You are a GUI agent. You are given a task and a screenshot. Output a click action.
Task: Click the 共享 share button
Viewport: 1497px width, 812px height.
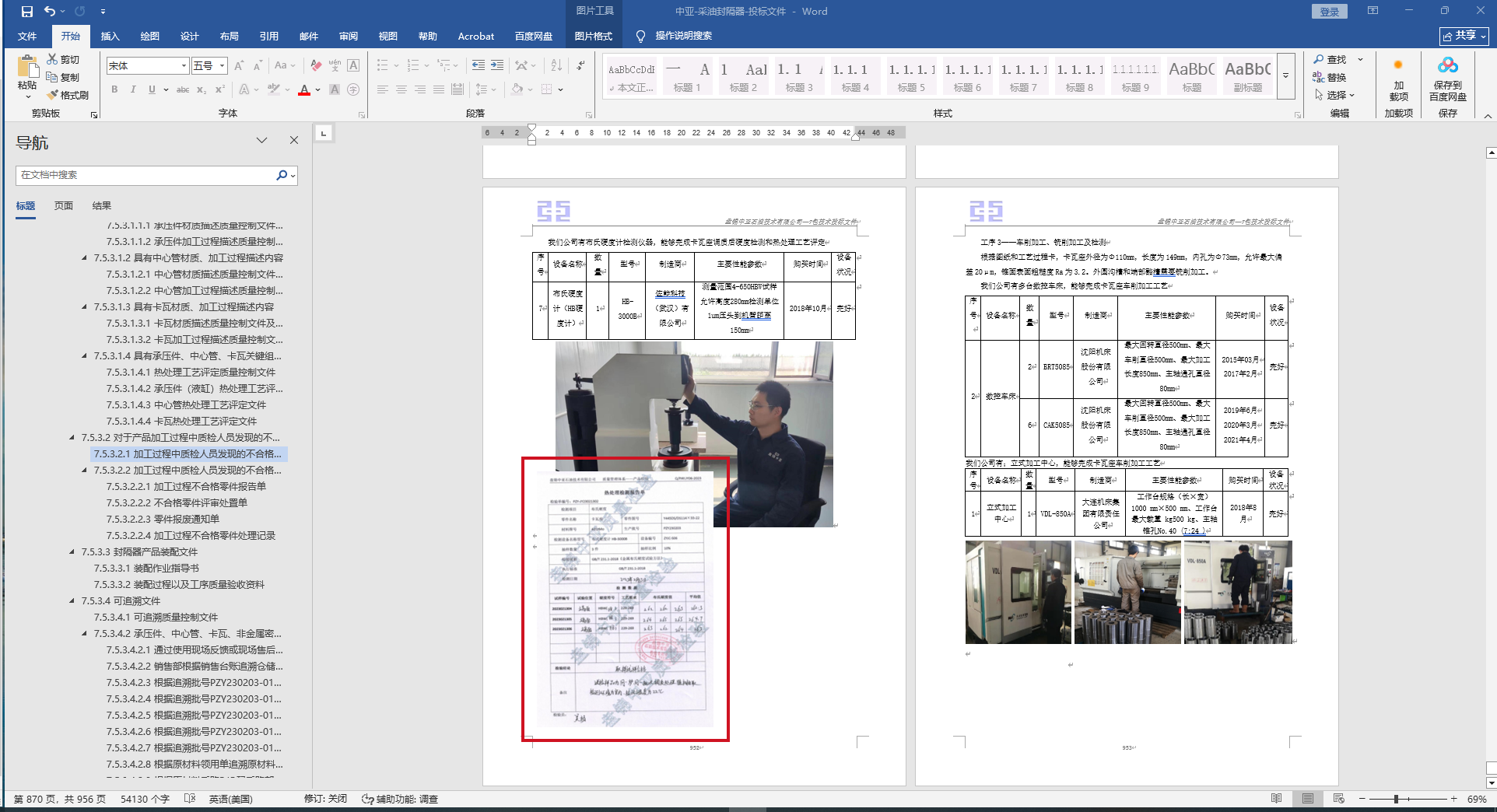pyautogui.click(x=1464, y=36)
